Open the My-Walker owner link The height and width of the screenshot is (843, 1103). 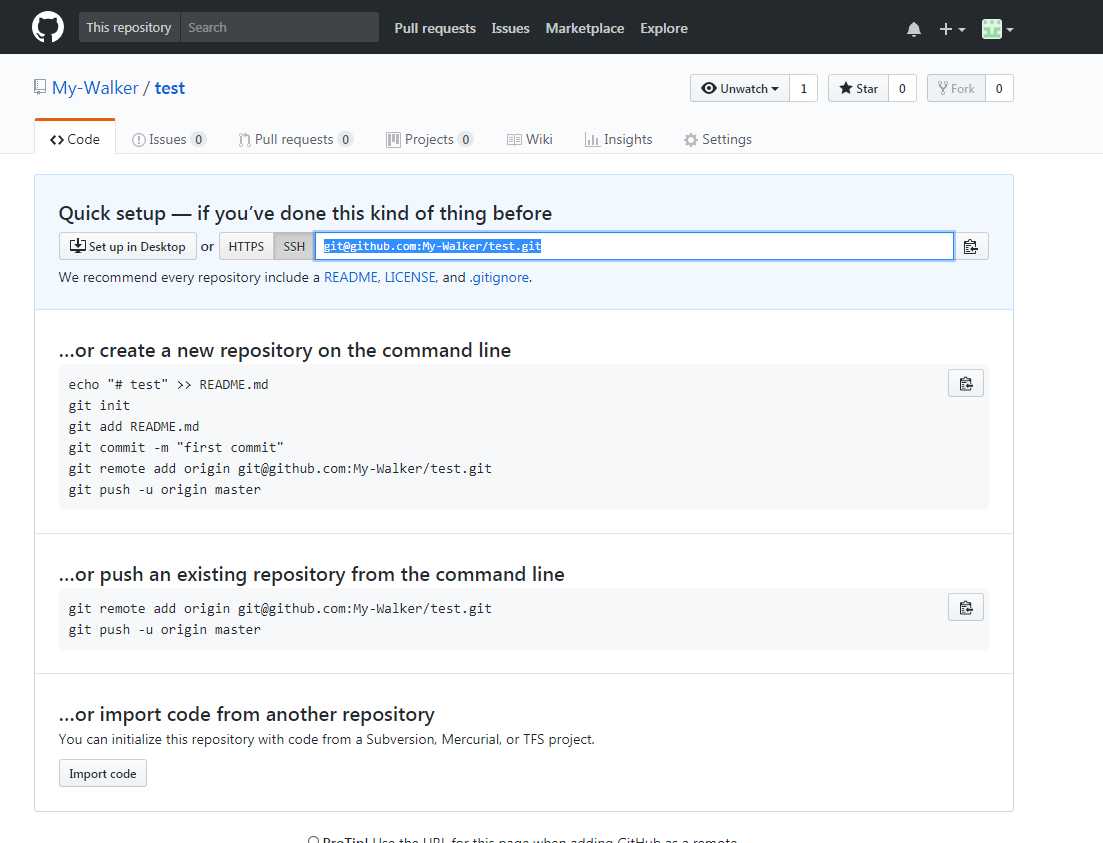[x=95, y=88]
